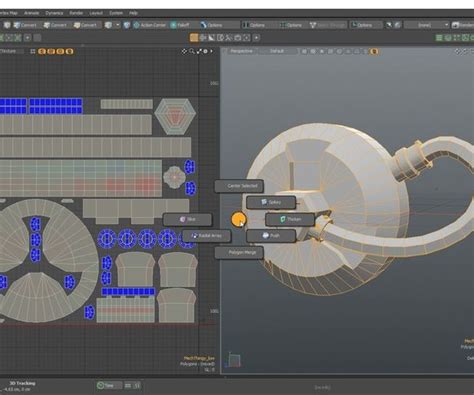Choose Polygon Merge from the pie menu
This screenshot has width=474, height=395.
pyautogui.click(x=239, y=252)
